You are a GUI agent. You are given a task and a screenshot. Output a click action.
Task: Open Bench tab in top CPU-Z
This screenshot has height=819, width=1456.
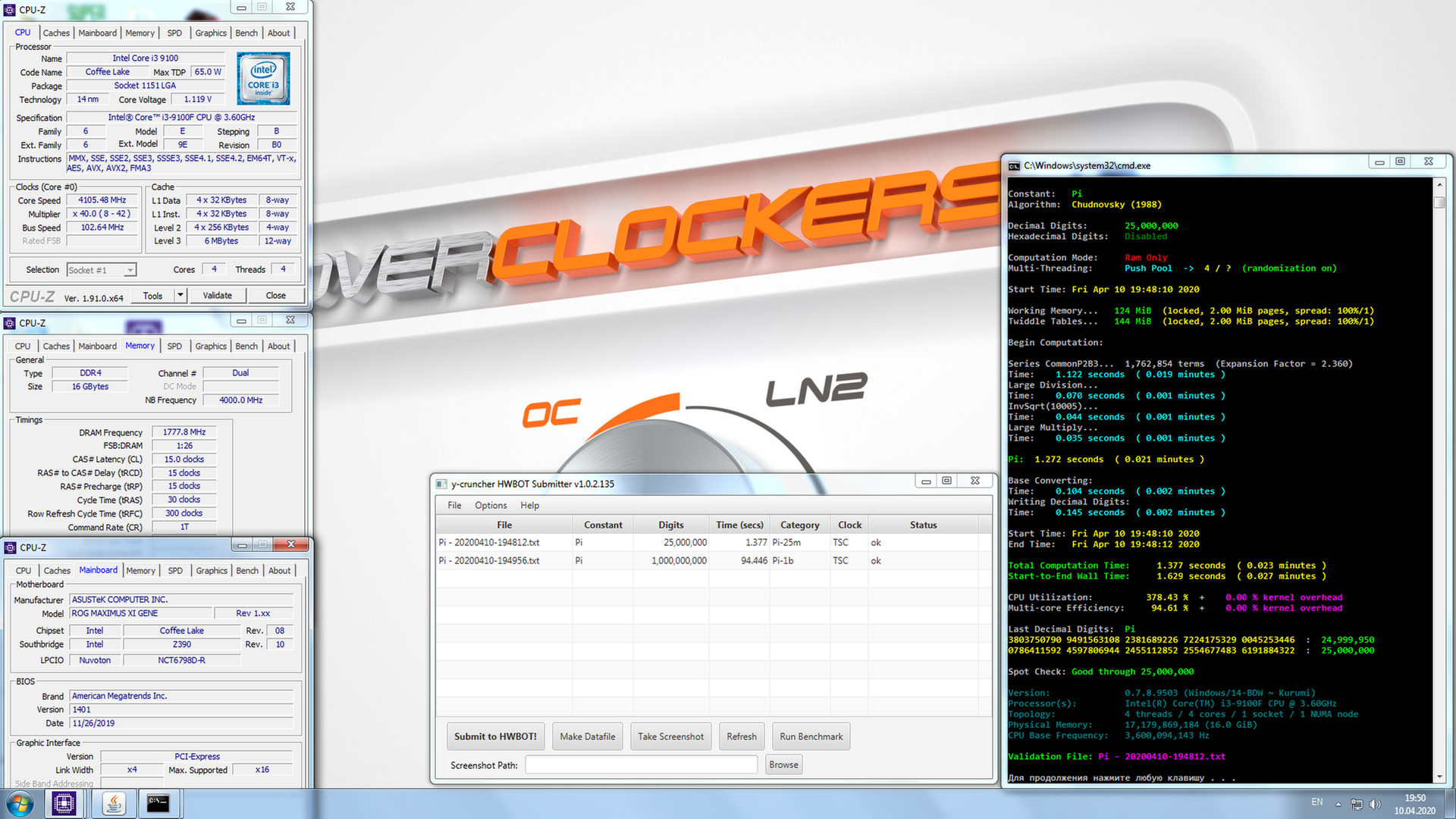[x=246, y=33]
